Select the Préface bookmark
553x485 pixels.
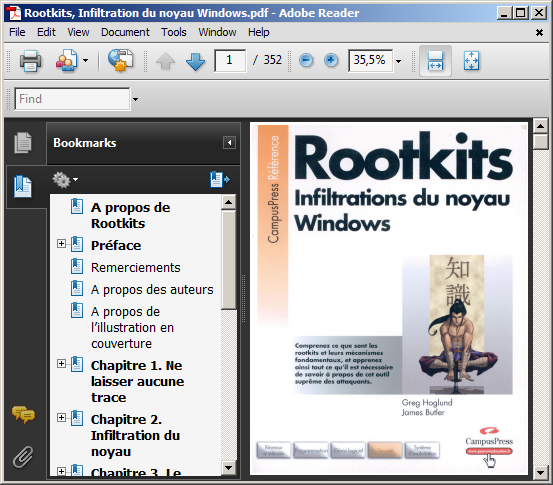pos(116,245)
